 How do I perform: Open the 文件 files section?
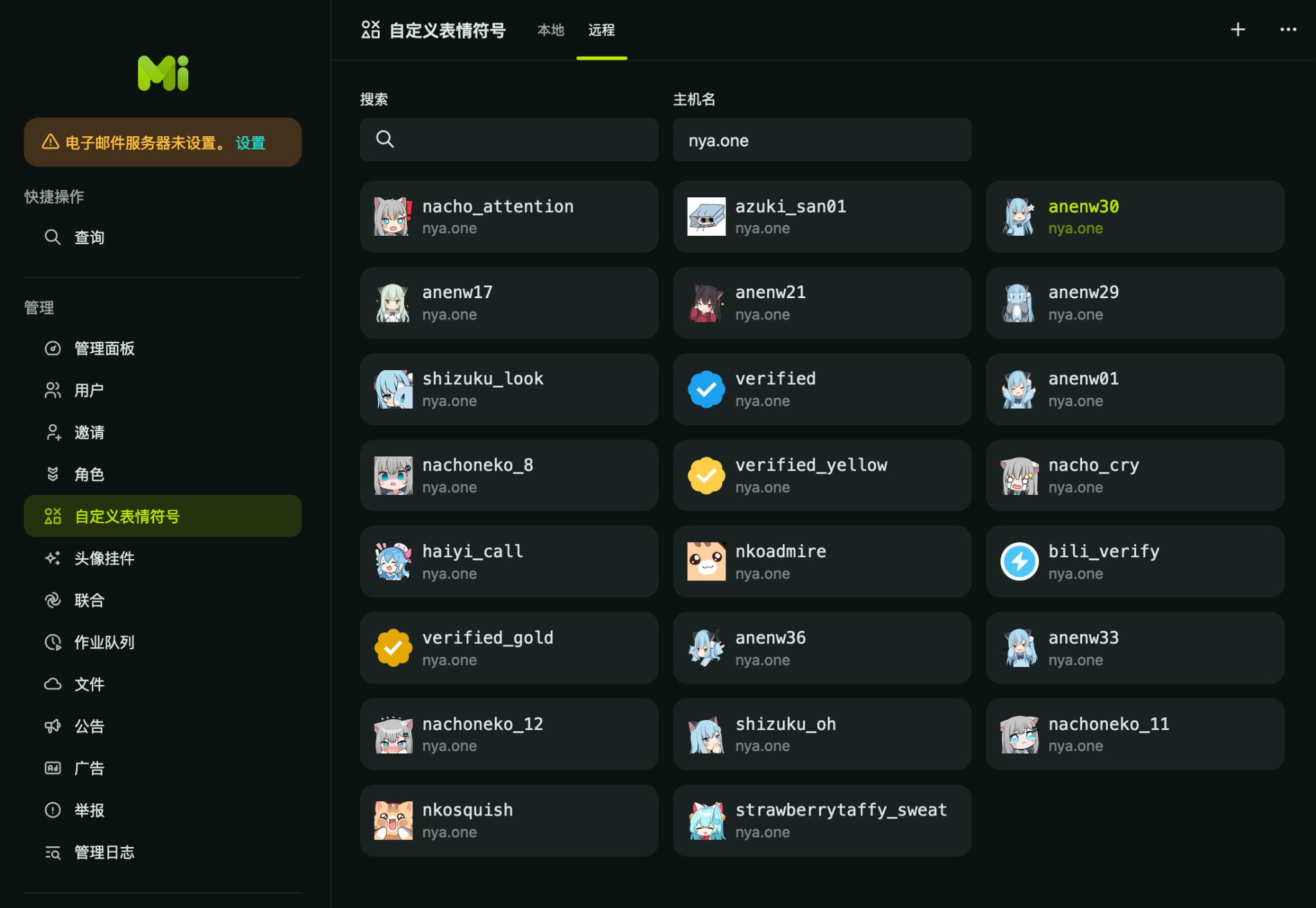point(88,684)
